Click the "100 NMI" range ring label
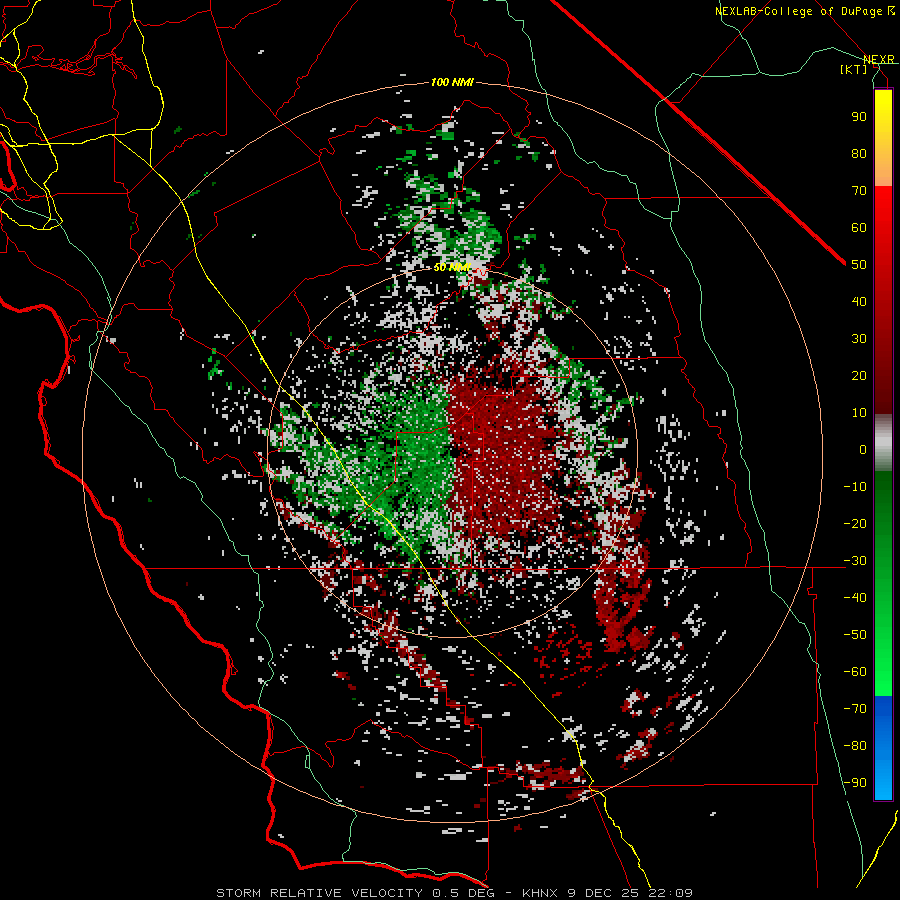 [452, 82]
